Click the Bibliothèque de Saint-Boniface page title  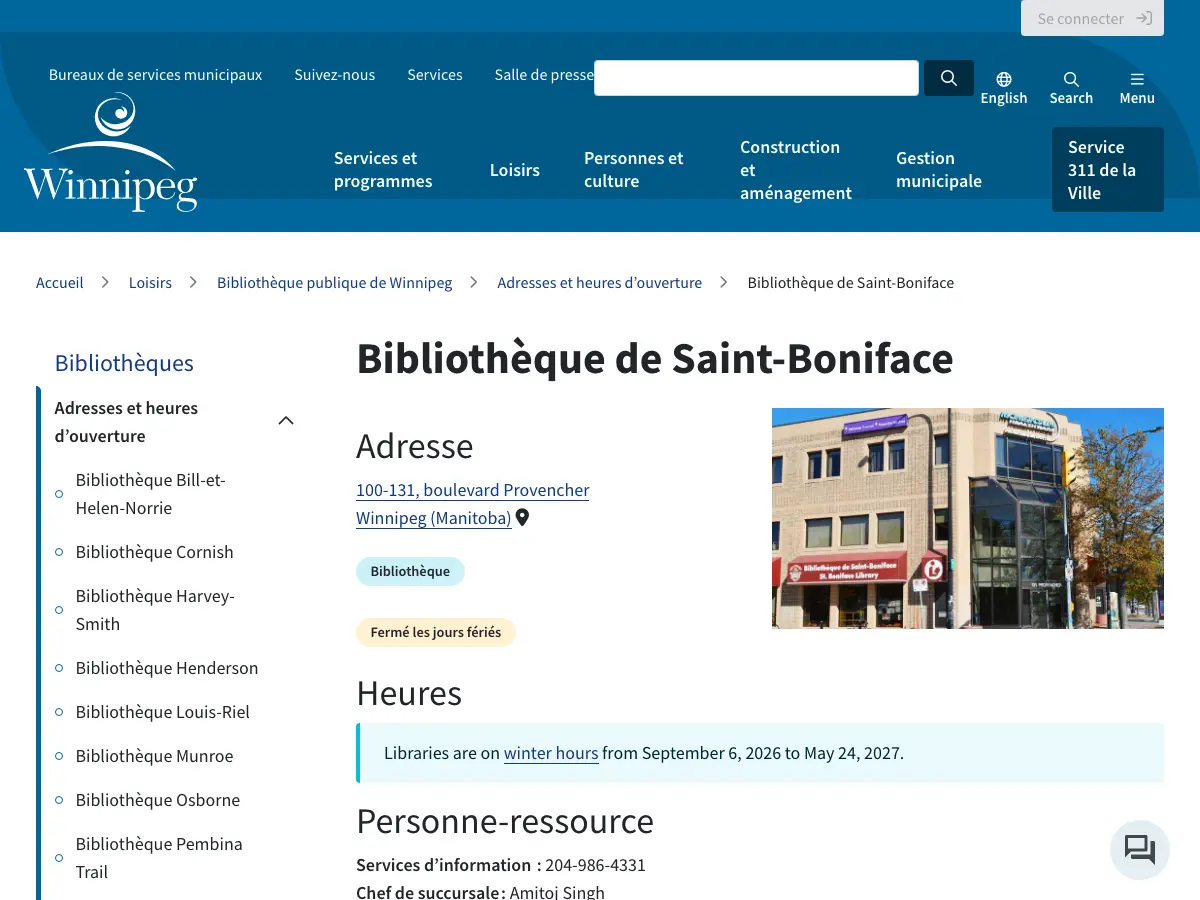point(655,359)
